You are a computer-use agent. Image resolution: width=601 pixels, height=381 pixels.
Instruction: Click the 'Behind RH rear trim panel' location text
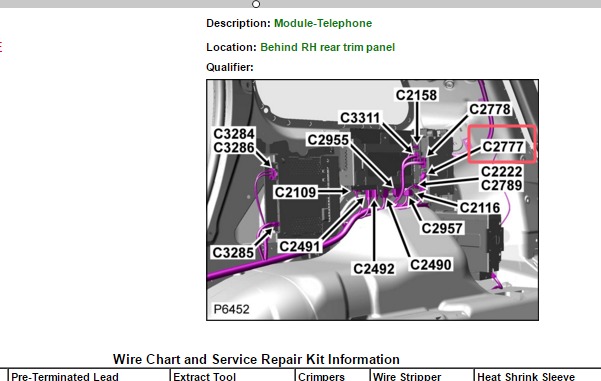click(x=327, y=47)
